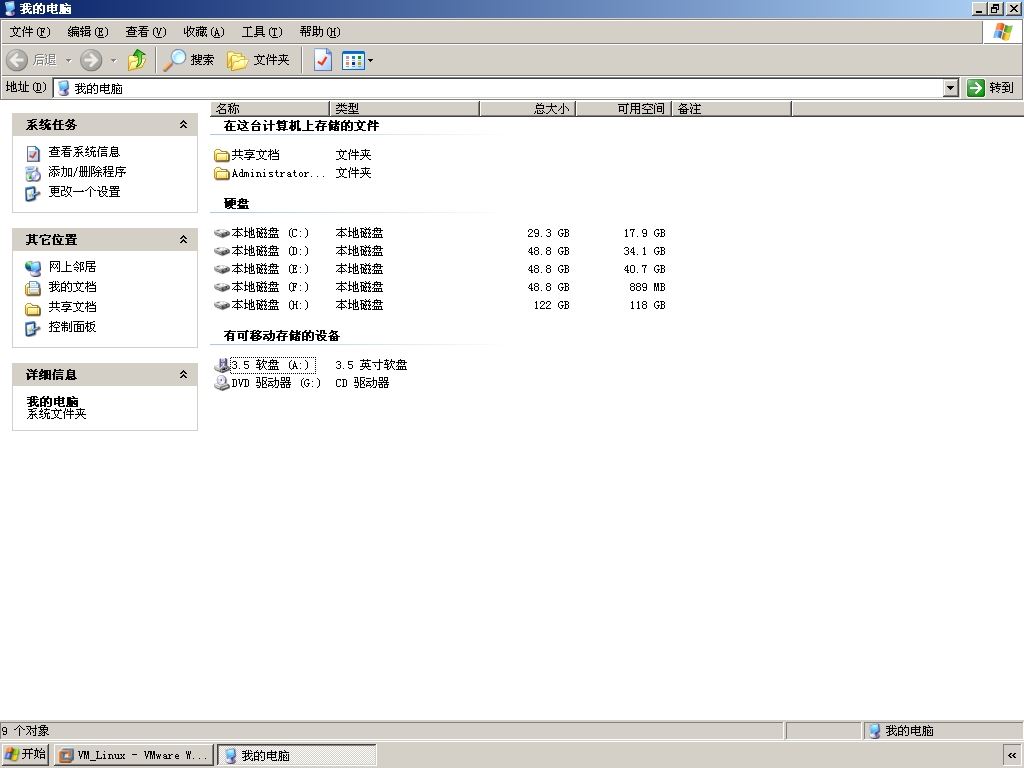Open 共享文档 folder icon in file list
1024x768 pixels.
(x=222, y=155)
